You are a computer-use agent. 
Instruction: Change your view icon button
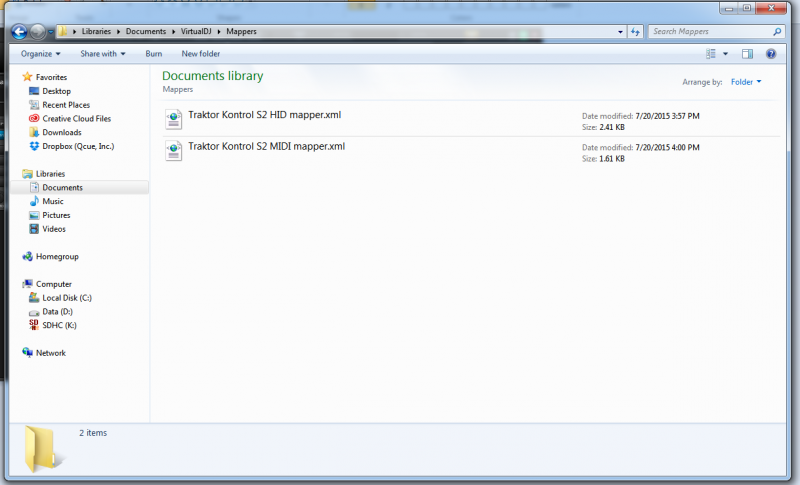coord(711,54)
